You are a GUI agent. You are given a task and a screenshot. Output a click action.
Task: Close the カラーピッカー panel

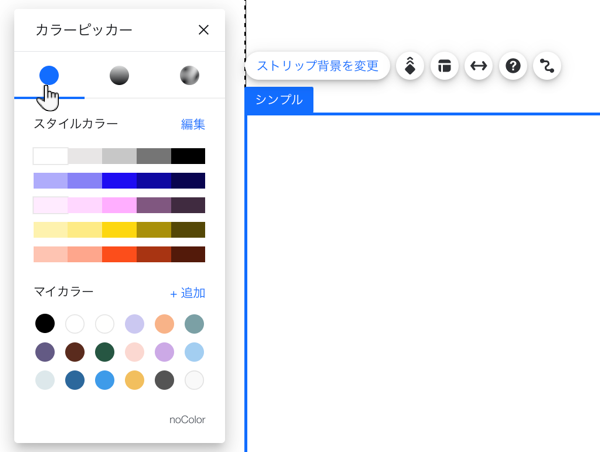[x=204, y=30]
